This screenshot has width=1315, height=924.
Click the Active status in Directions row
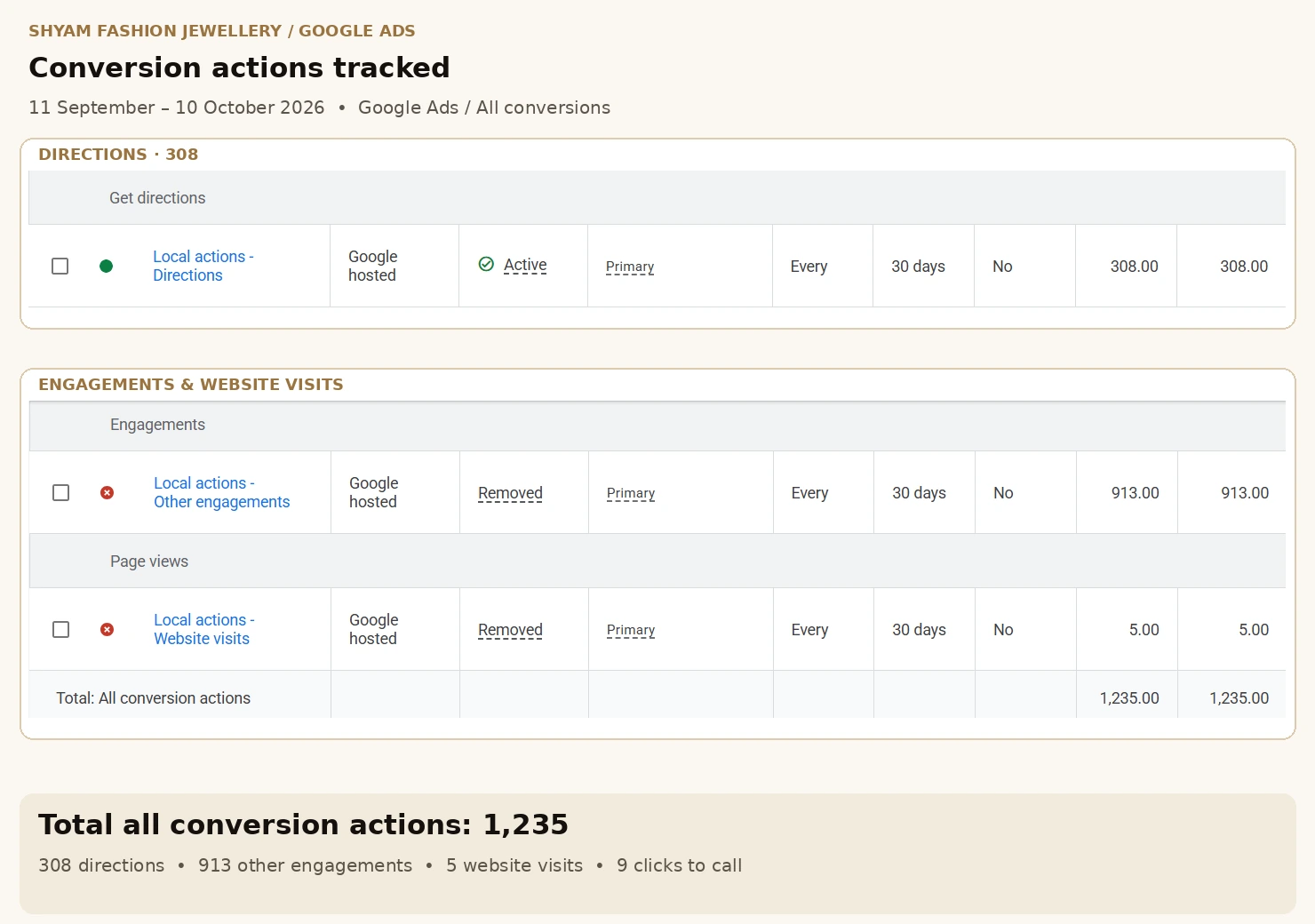[525, 265]
